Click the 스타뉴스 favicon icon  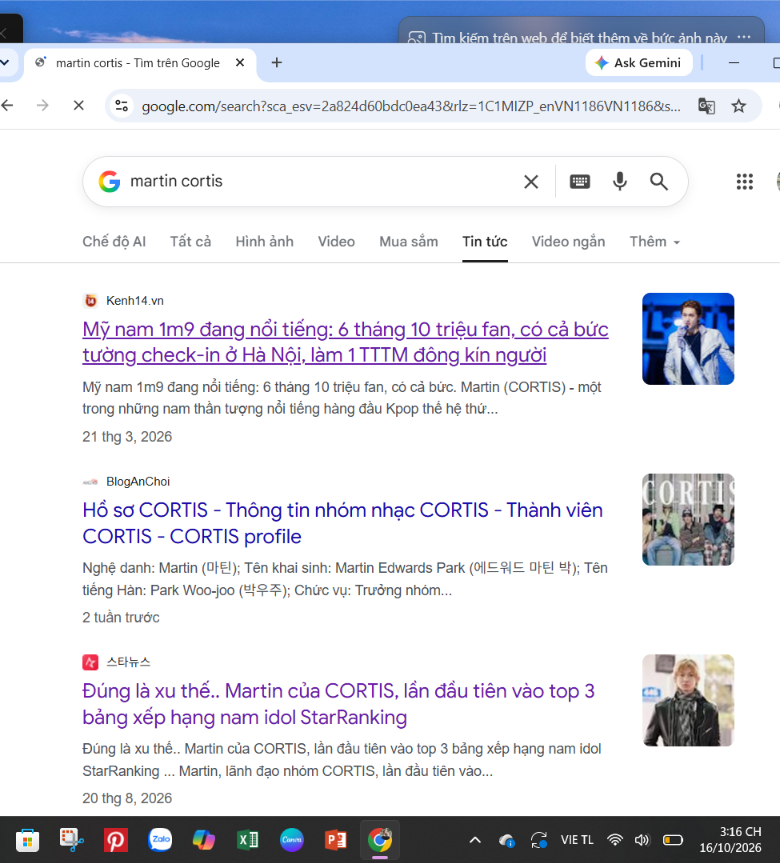(x=90, y=662)
